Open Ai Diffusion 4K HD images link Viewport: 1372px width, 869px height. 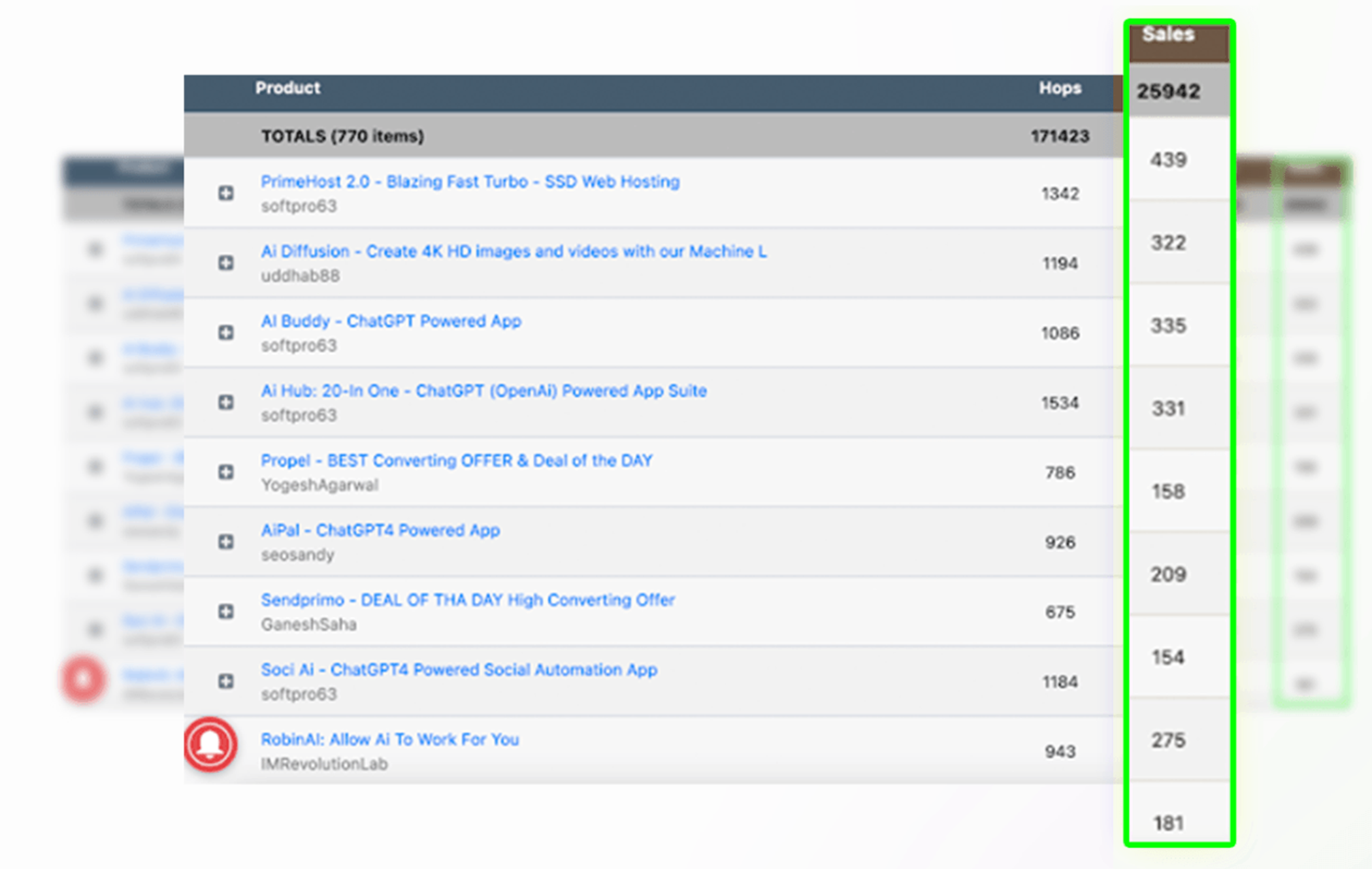513,252
